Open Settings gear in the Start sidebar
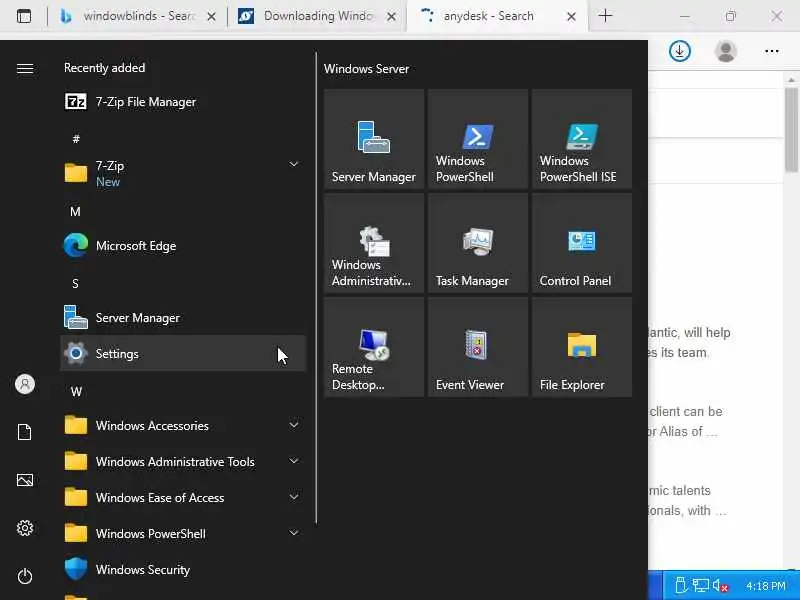The width and height of the screenshot is (800, 600). [x=24, y=528]
